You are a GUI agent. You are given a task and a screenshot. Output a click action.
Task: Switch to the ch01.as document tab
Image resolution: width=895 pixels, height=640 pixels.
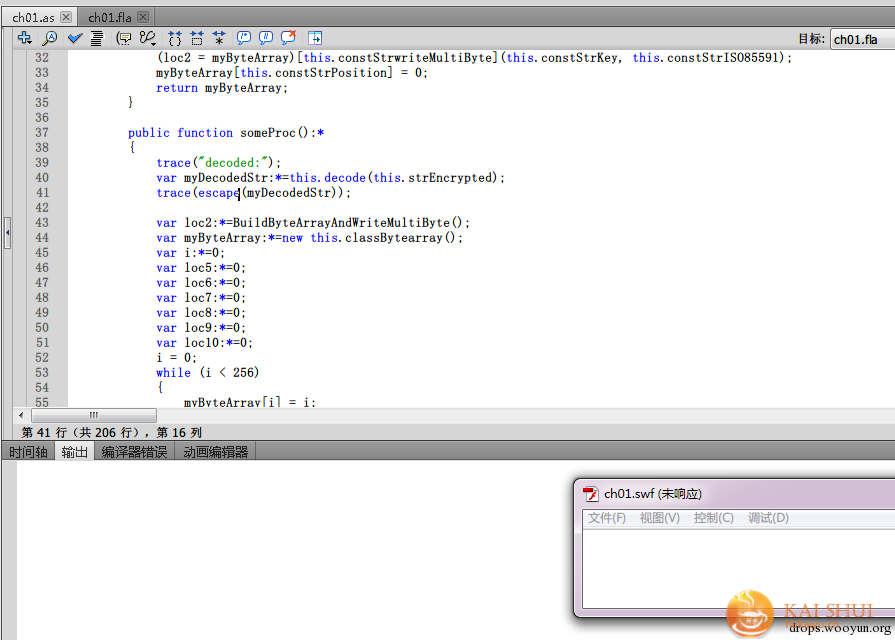pyautogui.click(x=34, y=18)
